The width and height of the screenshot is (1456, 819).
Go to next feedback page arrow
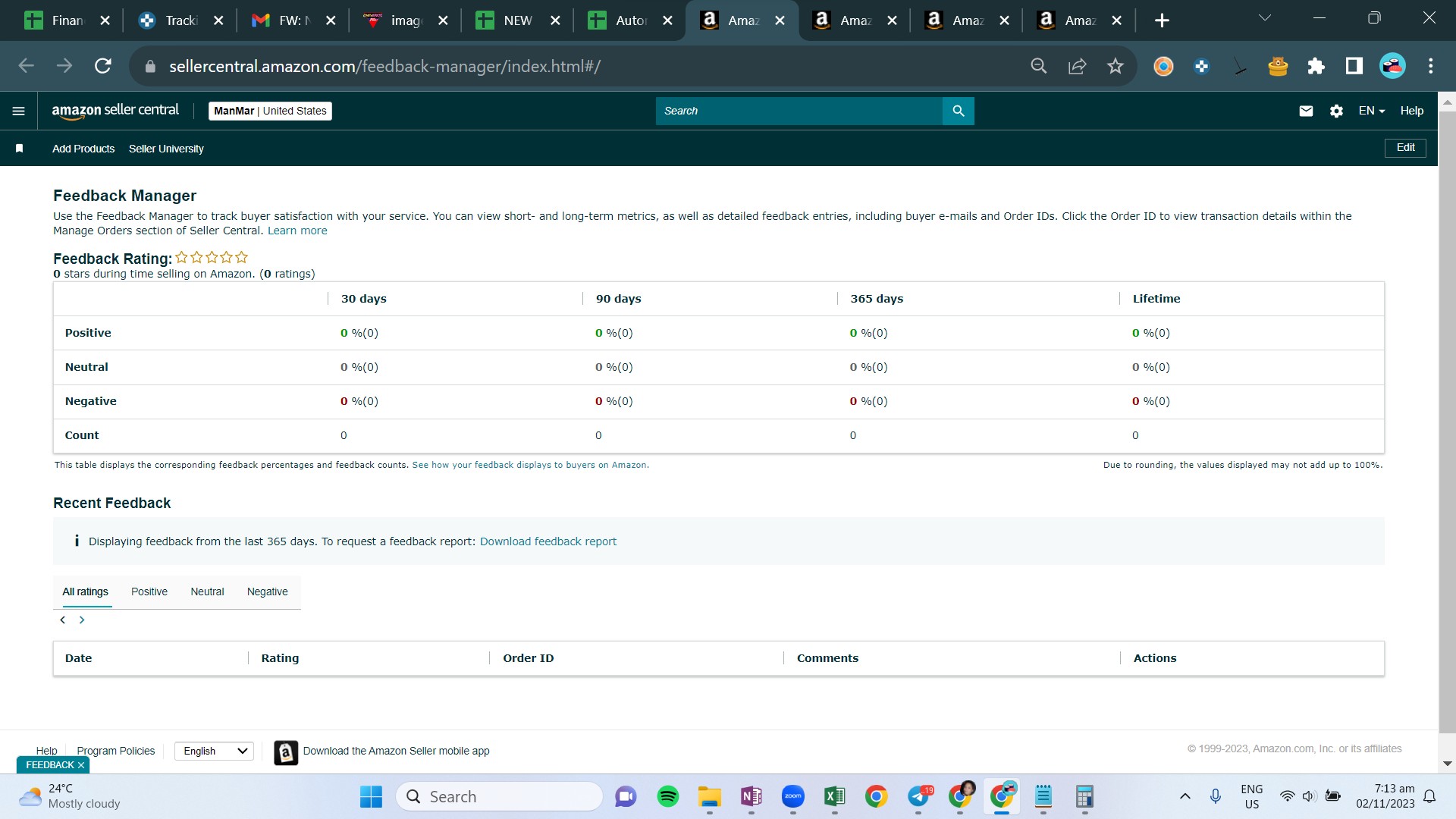[x=82, y=620]
